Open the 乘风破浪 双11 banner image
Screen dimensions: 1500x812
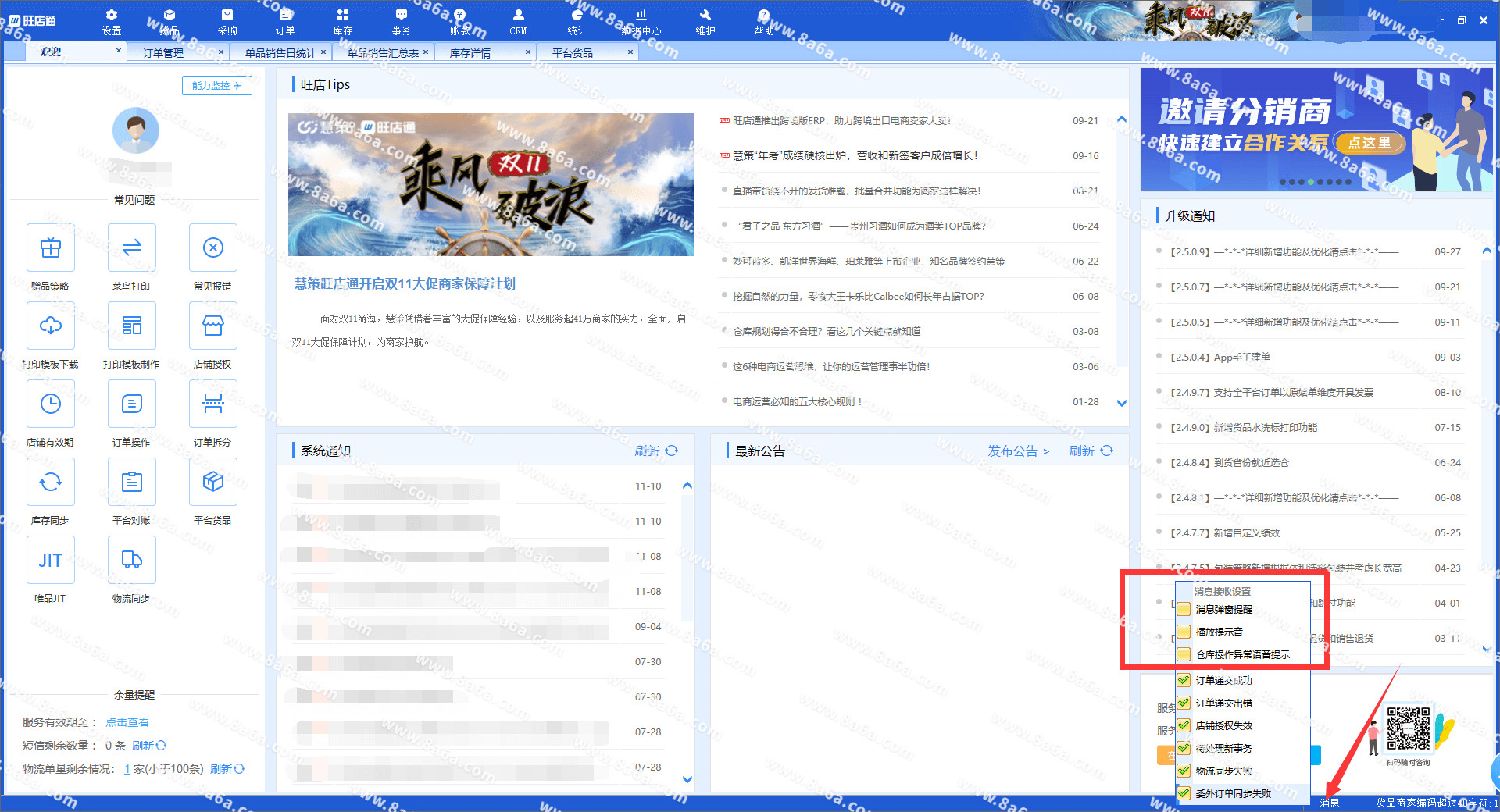tap(491, 184)
